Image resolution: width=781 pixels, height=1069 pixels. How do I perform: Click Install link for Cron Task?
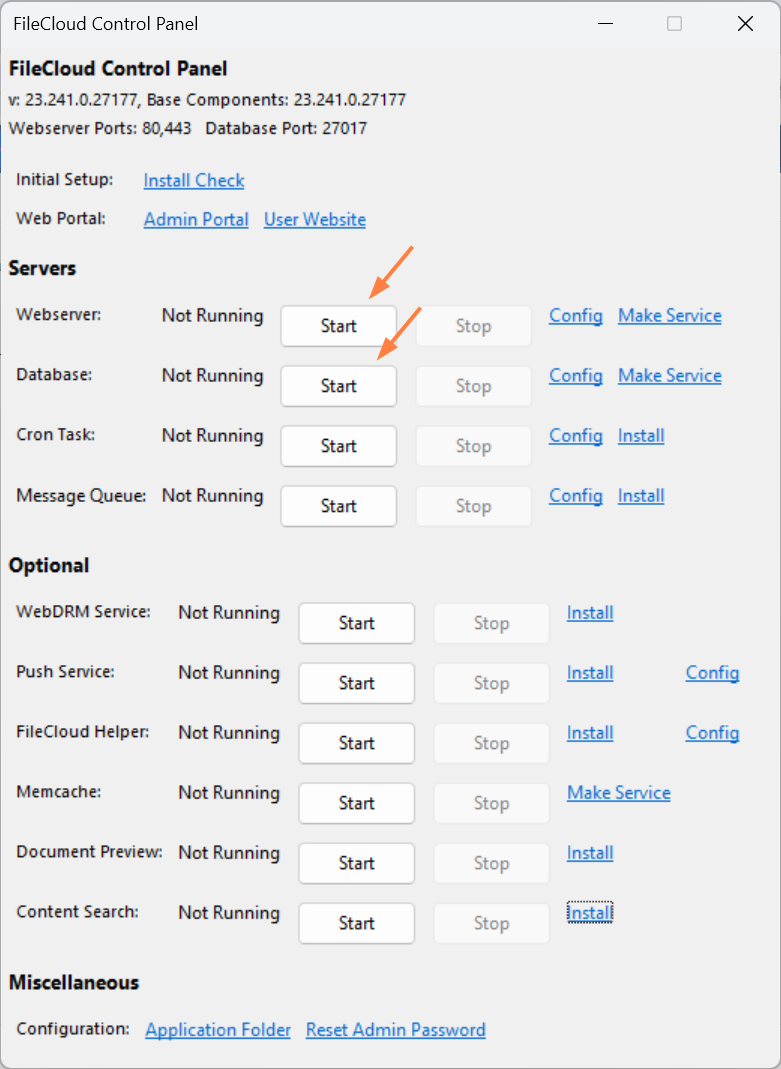[641, 435]
